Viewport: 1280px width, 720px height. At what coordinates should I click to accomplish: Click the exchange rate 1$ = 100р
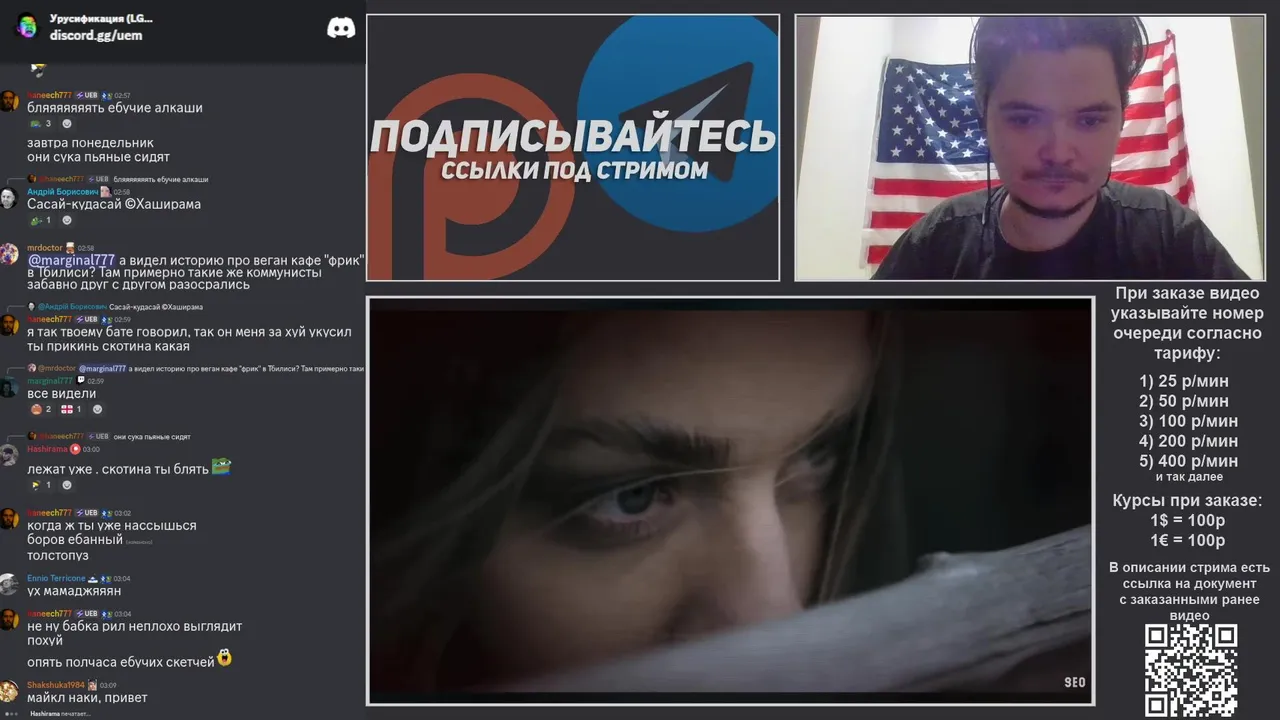pos(1188,521)
